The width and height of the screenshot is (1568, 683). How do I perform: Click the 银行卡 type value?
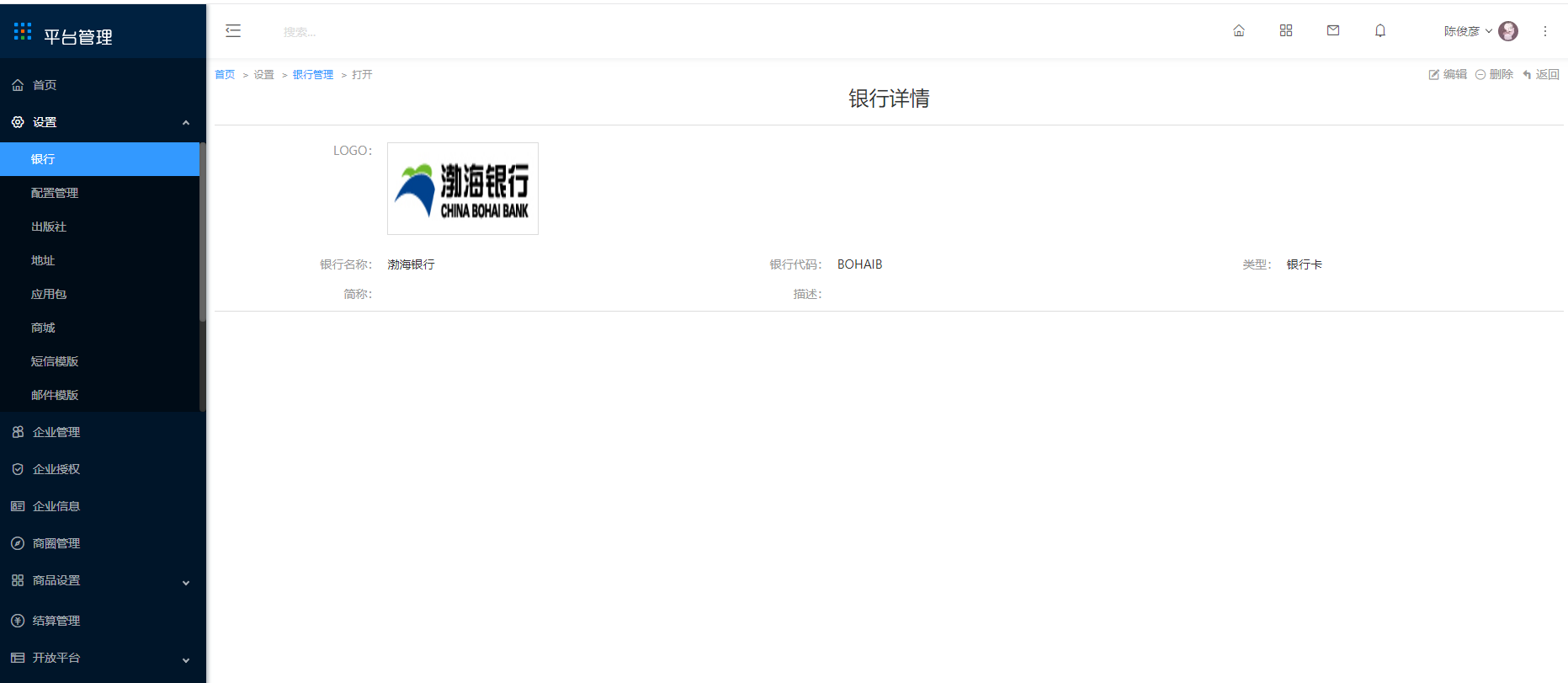1304,264
